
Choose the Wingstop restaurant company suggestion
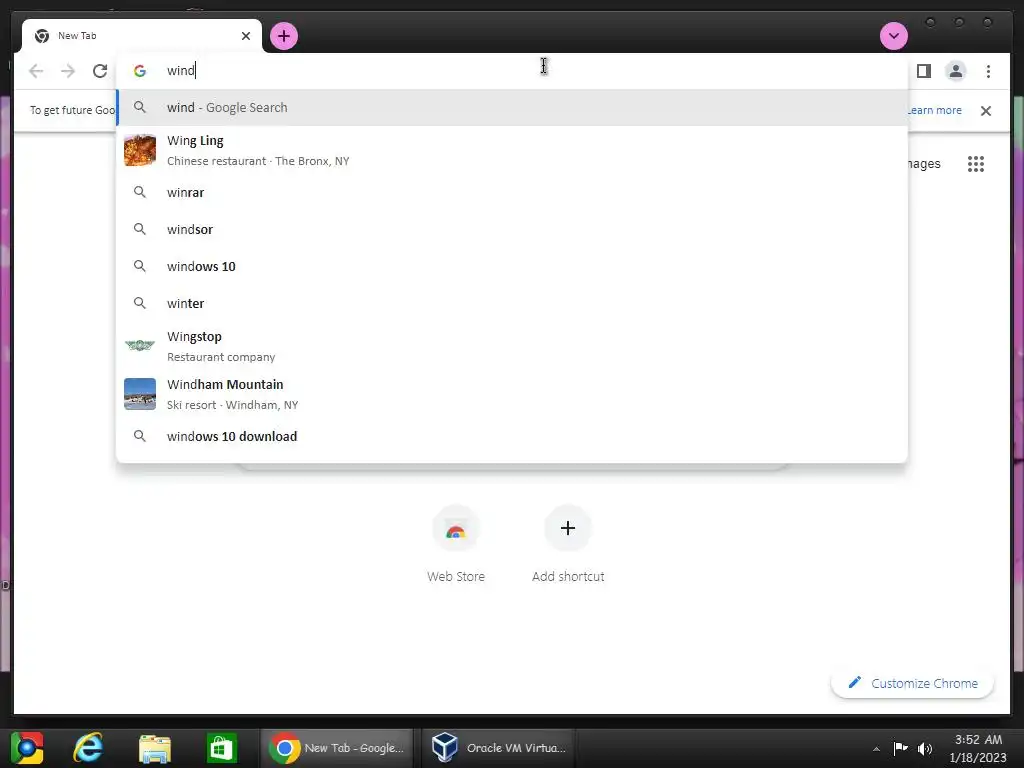pyautogui.click(x=512, y=346)
